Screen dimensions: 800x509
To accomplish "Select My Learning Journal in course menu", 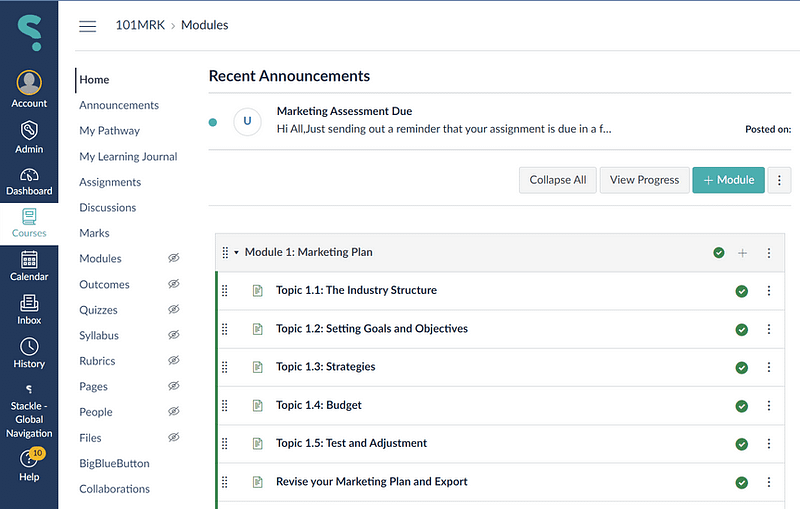I will (x=128, y=157).
